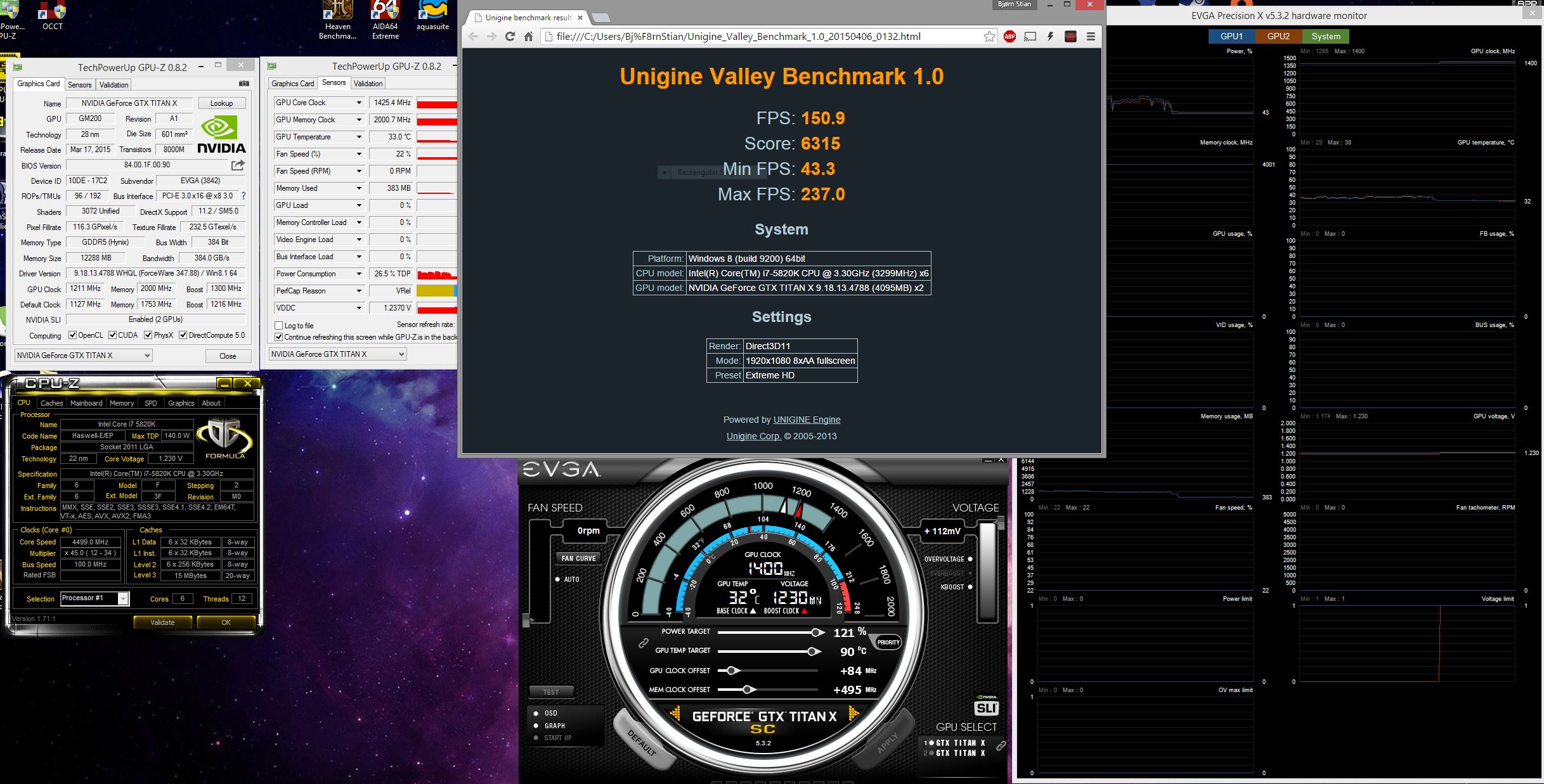Click the BIOS version share icon in GPU-Z
This screenshot has width=1544, height=784.
pos(238,165)
